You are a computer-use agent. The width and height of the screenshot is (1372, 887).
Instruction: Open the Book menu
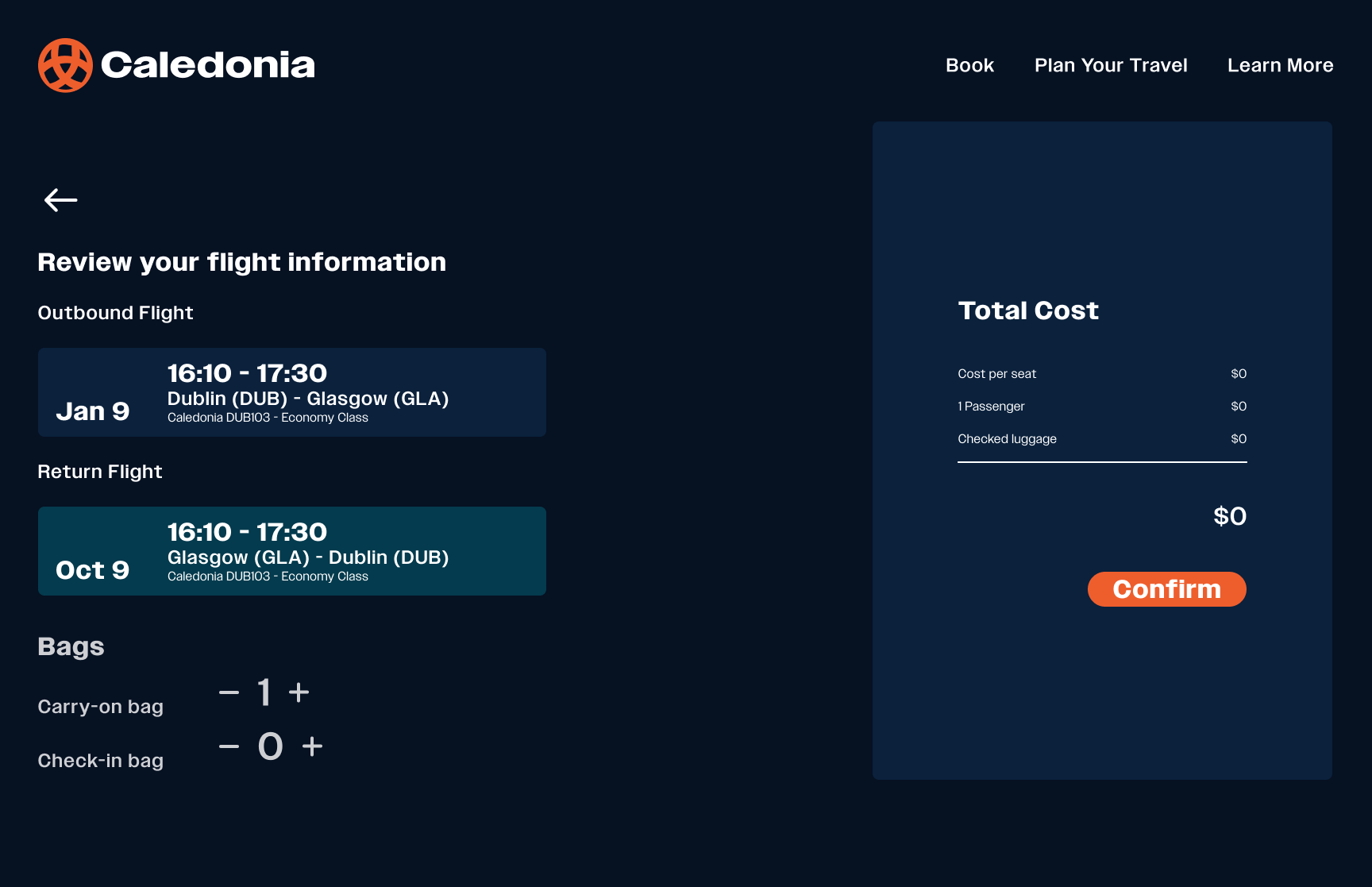click(969, 65)
